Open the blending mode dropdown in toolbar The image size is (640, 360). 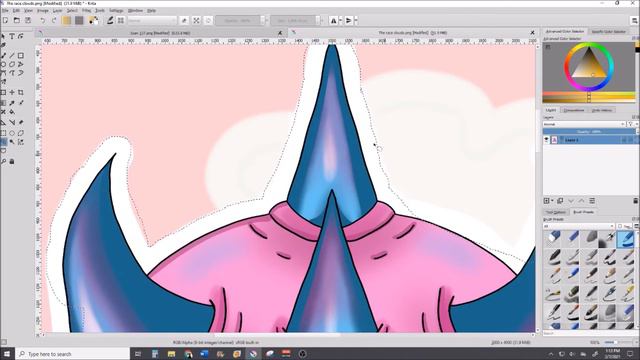152,20
